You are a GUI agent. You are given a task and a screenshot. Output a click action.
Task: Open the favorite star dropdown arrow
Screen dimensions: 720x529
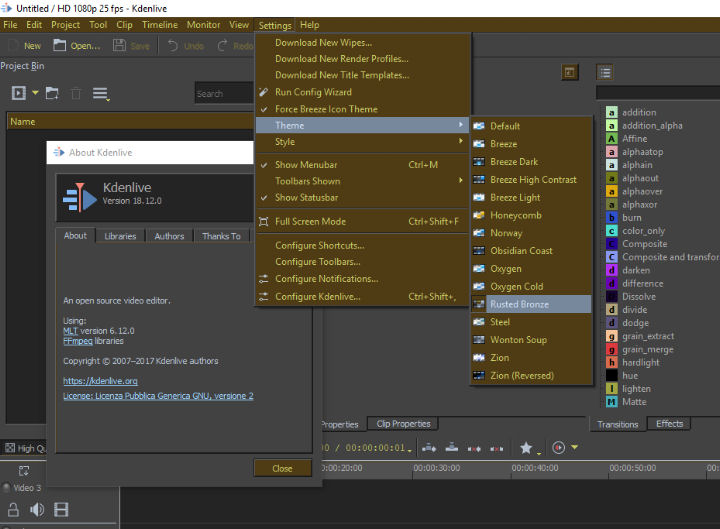(x=539, y=453)
